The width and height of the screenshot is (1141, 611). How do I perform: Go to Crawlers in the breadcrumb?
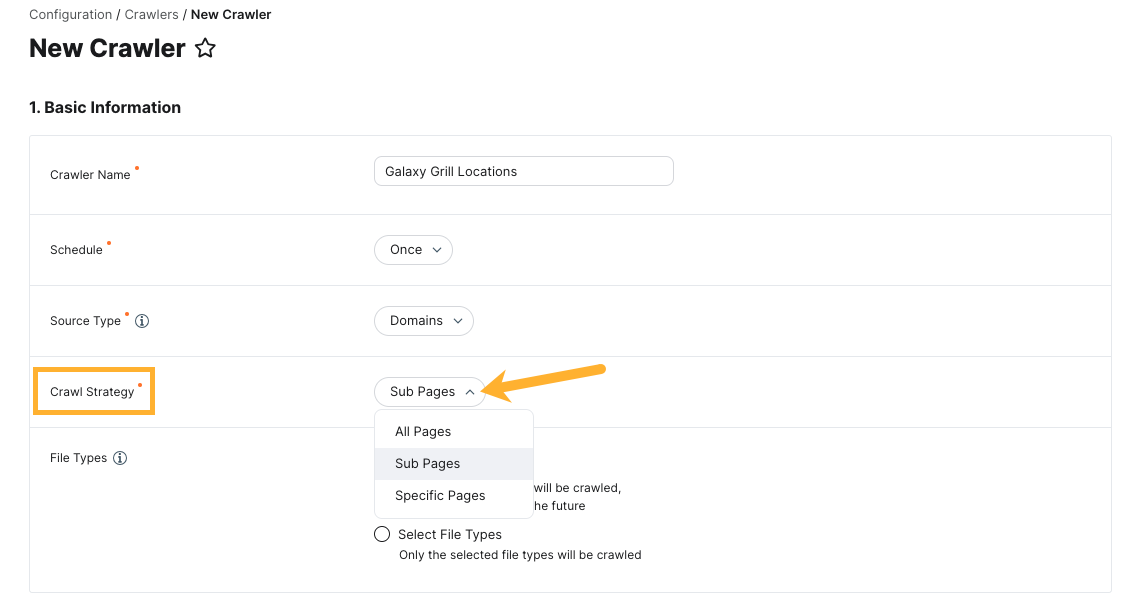151,15
